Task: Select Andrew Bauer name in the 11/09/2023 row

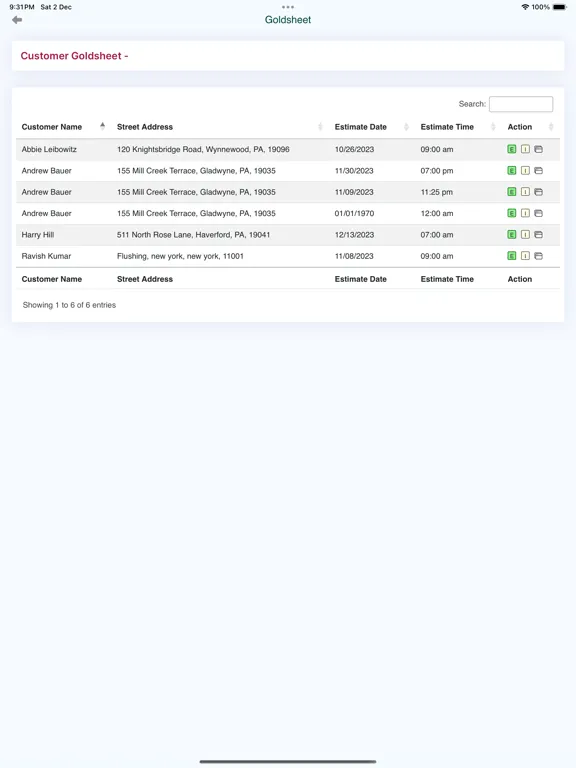Action: point(47,192)
